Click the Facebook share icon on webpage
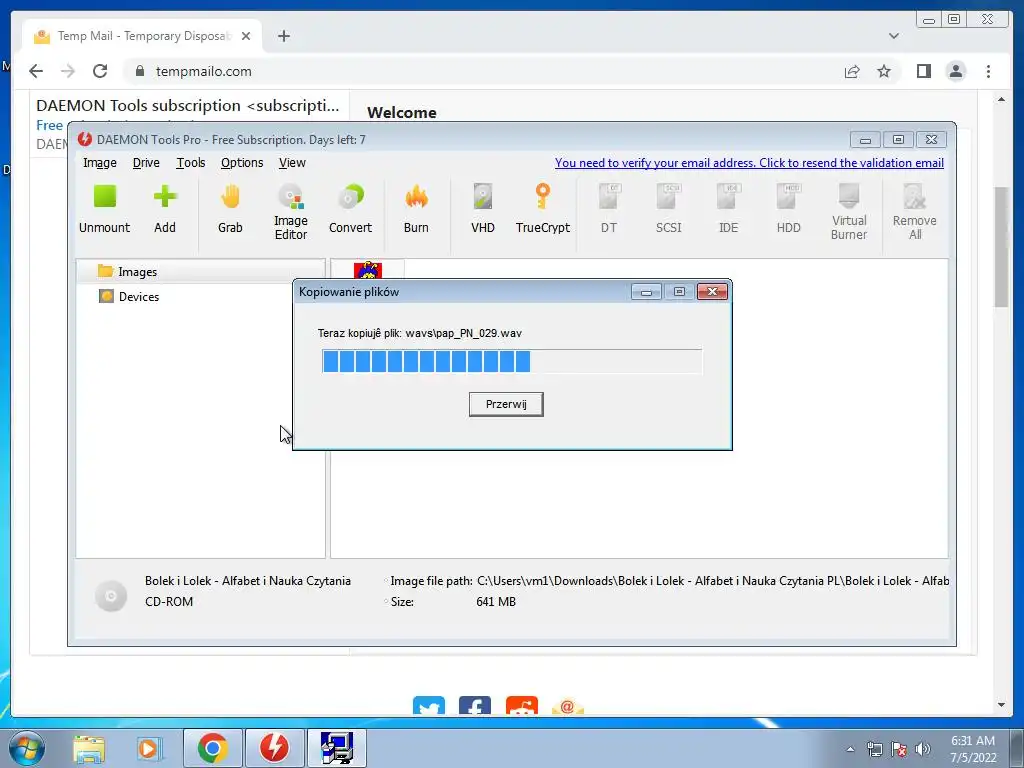The image size is (1024, 768). [475, 705]
